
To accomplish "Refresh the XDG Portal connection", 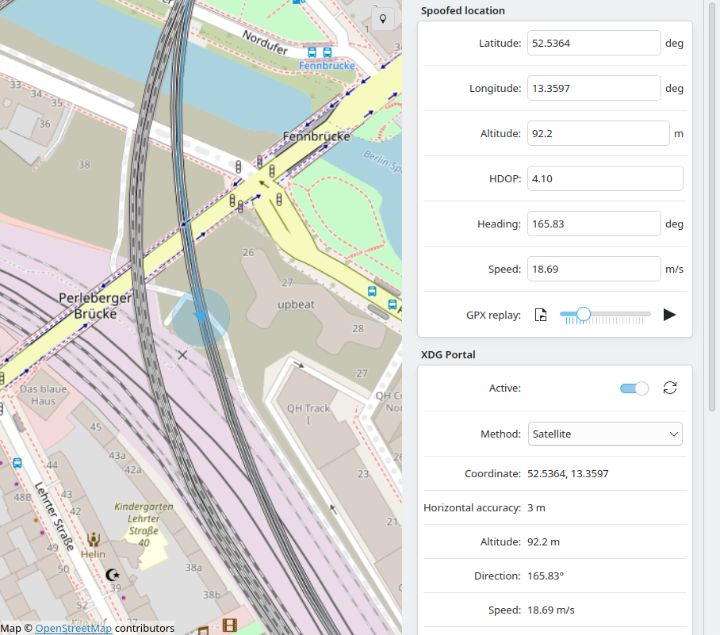I will point(670,388).
